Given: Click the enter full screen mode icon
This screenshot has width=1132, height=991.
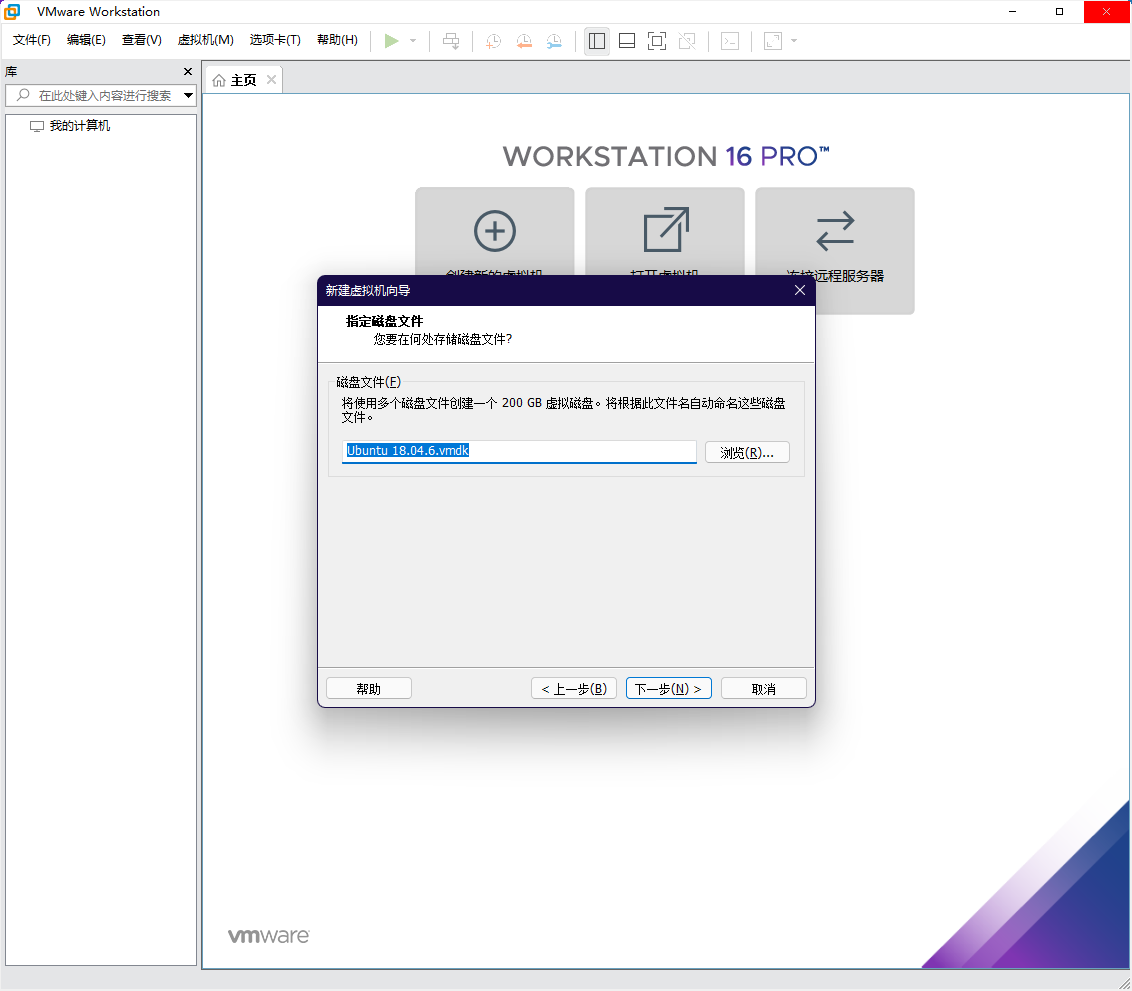Looking at the screenshot, I should coord(657,41).
